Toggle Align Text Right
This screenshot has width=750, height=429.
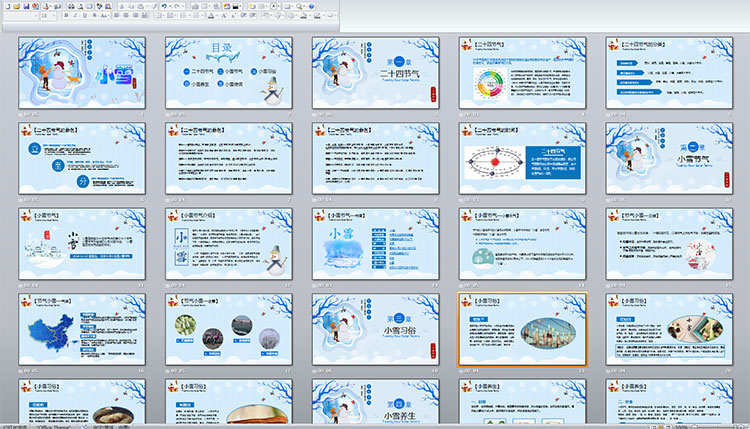tap(135, 15)
